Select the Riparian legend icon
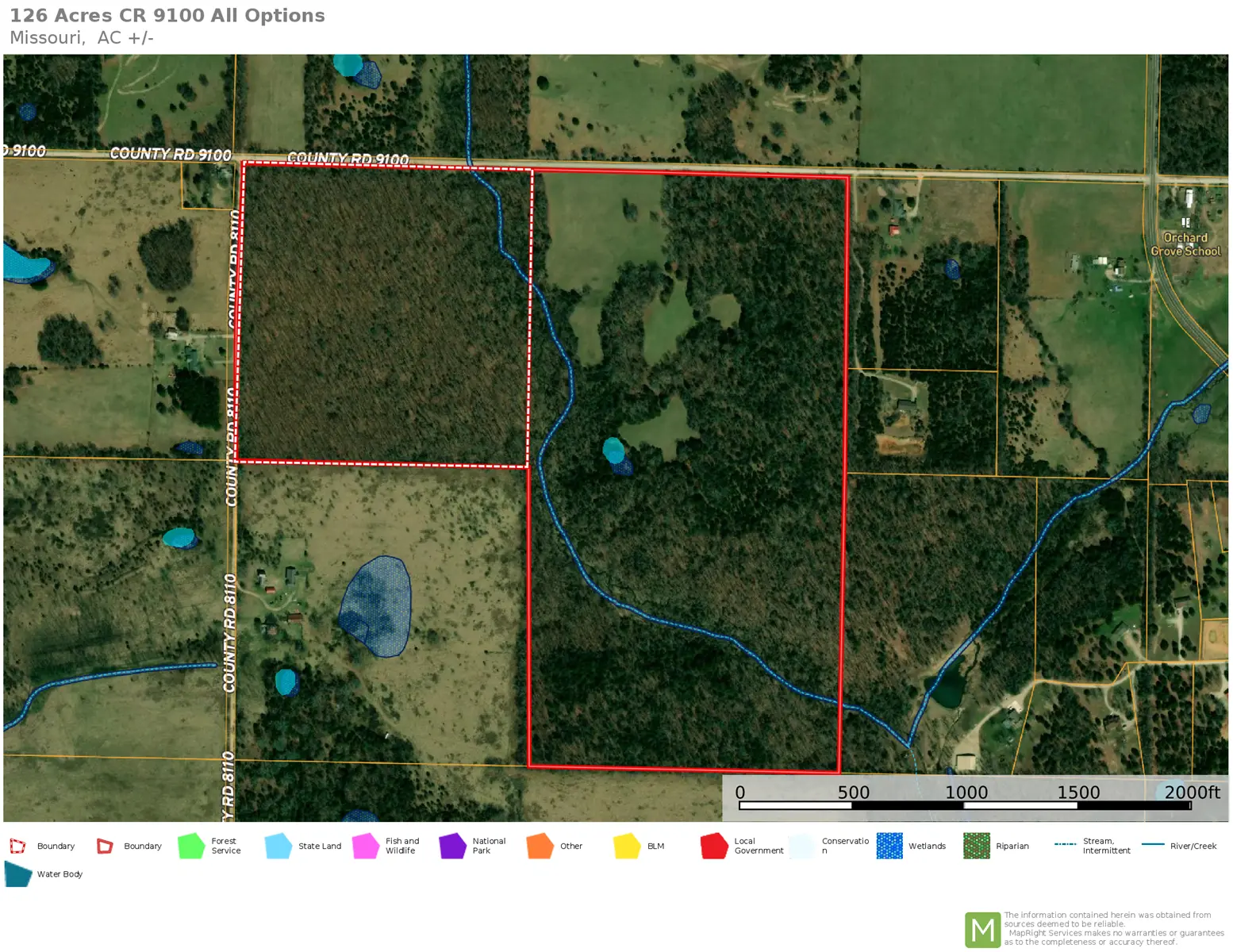 coord(977,846)
